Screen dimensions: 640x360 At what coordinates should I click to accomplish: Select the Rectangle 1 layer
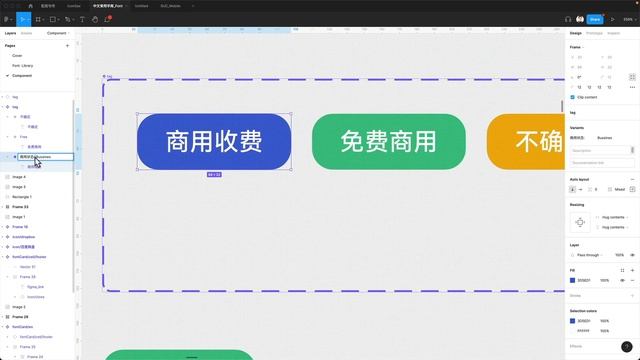pyautogui.click(x=22, y=197)
